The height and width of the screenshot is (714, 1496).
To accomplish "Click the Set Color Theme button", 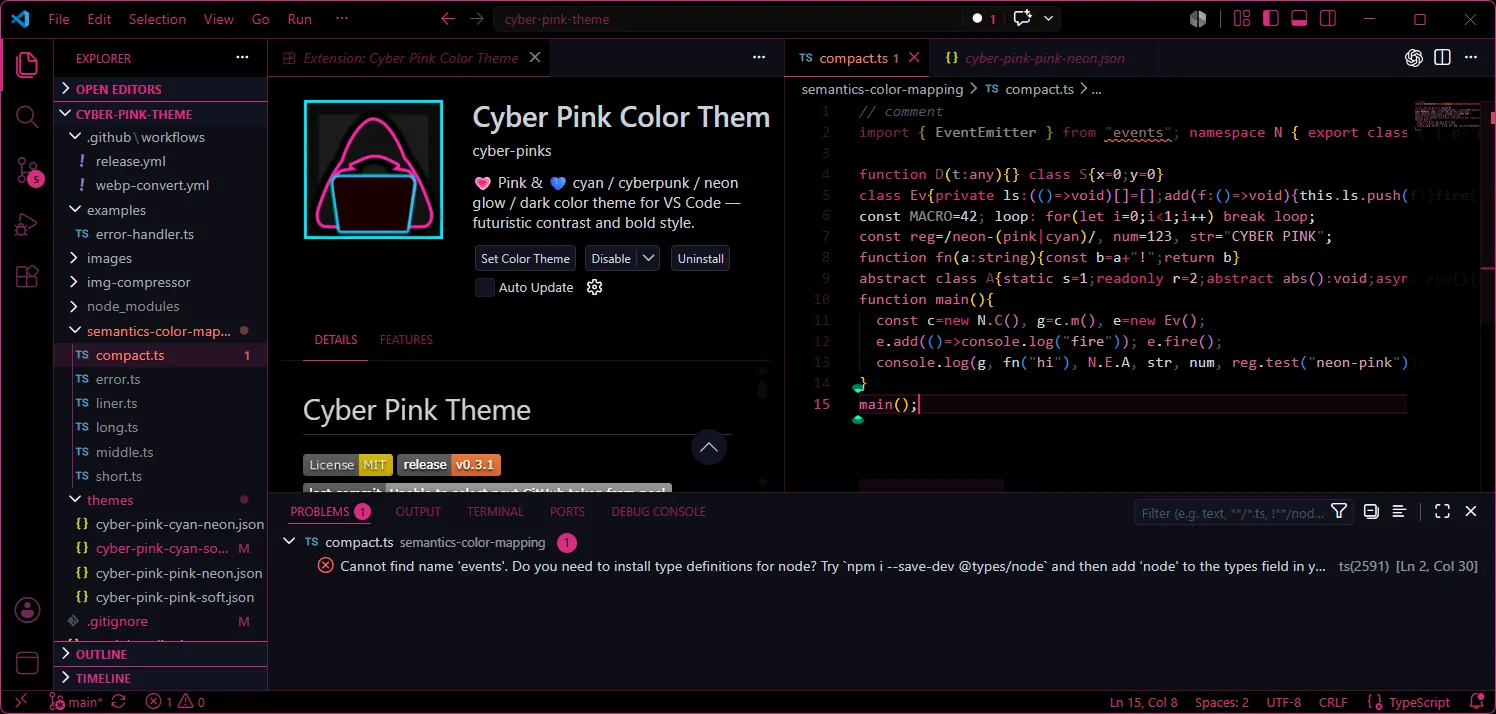I will click(525, 258).
